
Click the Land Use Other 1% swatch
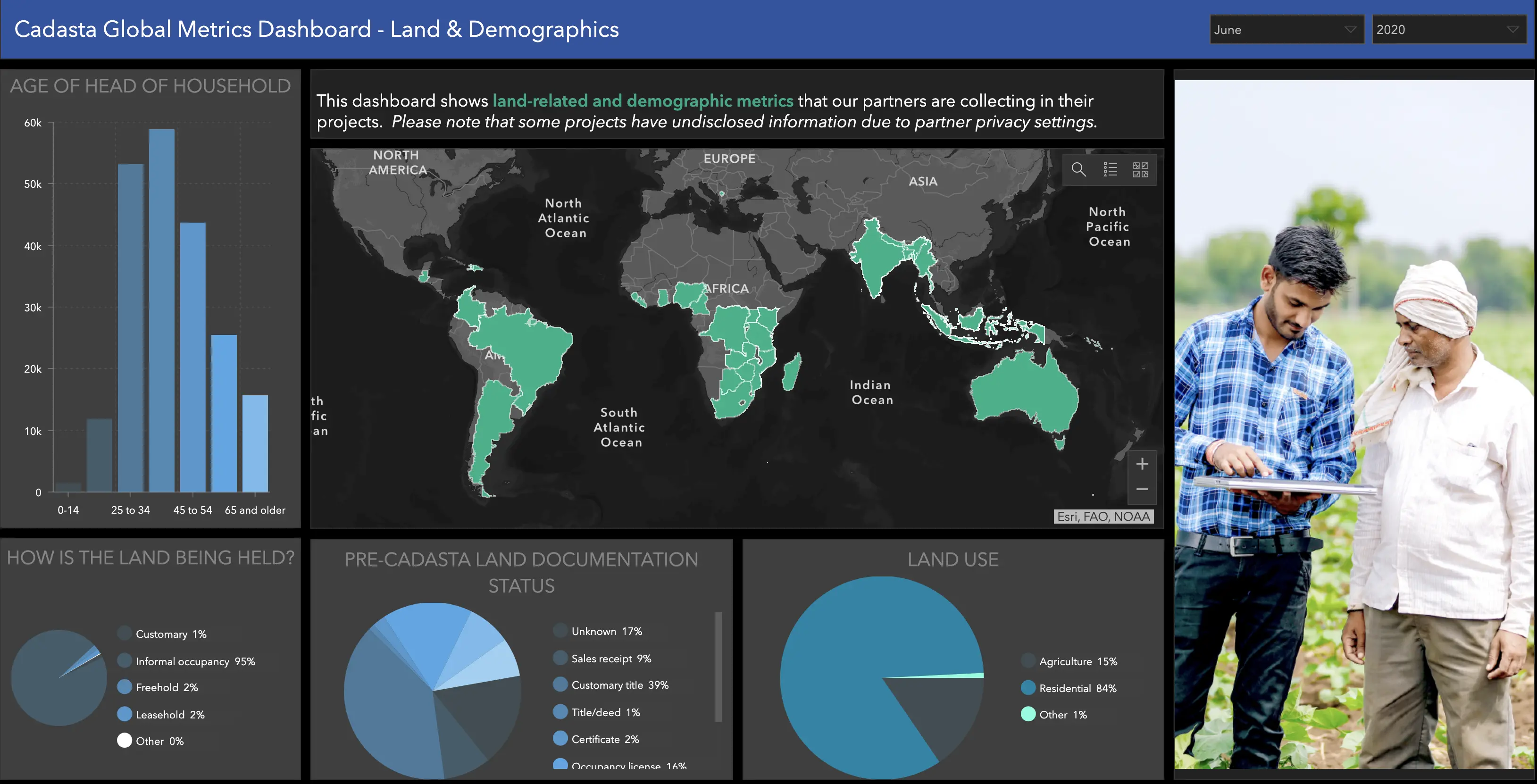pyautogui.click(x=1028, y=714)
